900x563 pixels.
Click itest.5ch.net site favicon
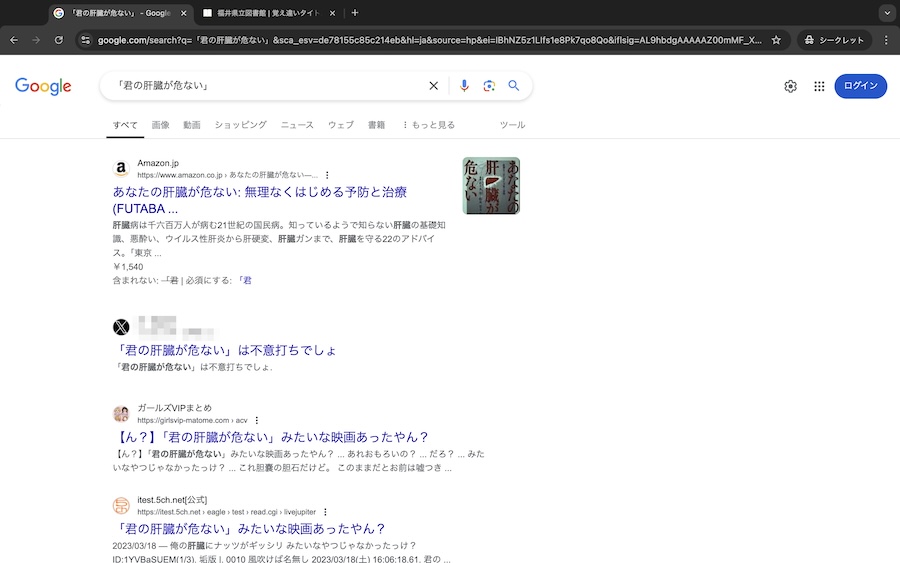click(x=121, y=506)
